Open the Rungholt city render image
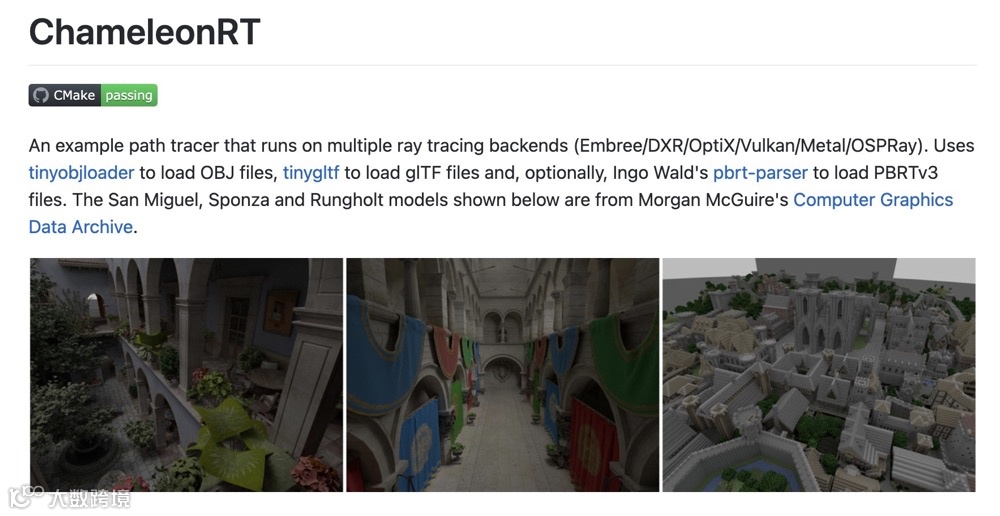 [819, 375]
